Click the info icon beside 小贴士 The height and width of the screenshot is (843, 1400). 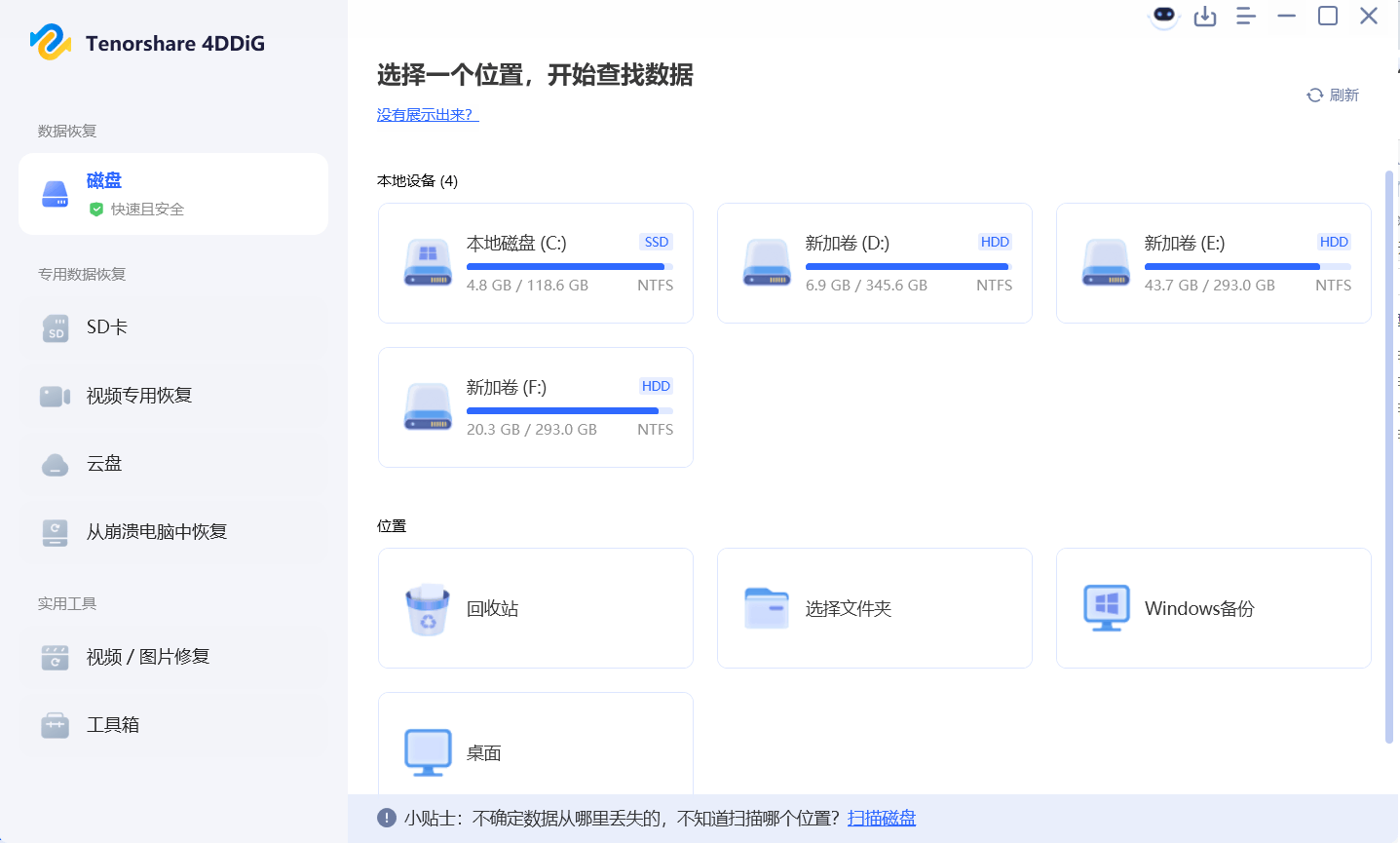click(x=387, y=818)
